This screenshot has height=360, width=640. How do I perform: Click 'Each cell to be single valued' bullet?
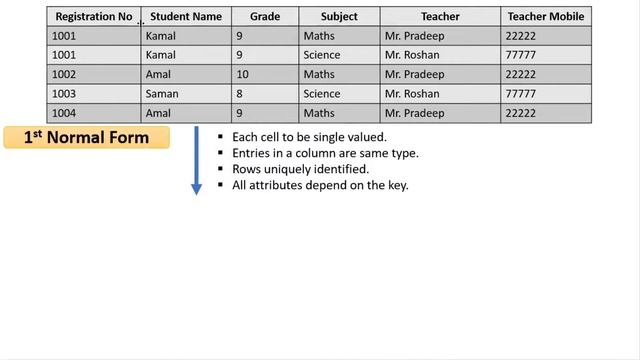[x=309, y=137]
